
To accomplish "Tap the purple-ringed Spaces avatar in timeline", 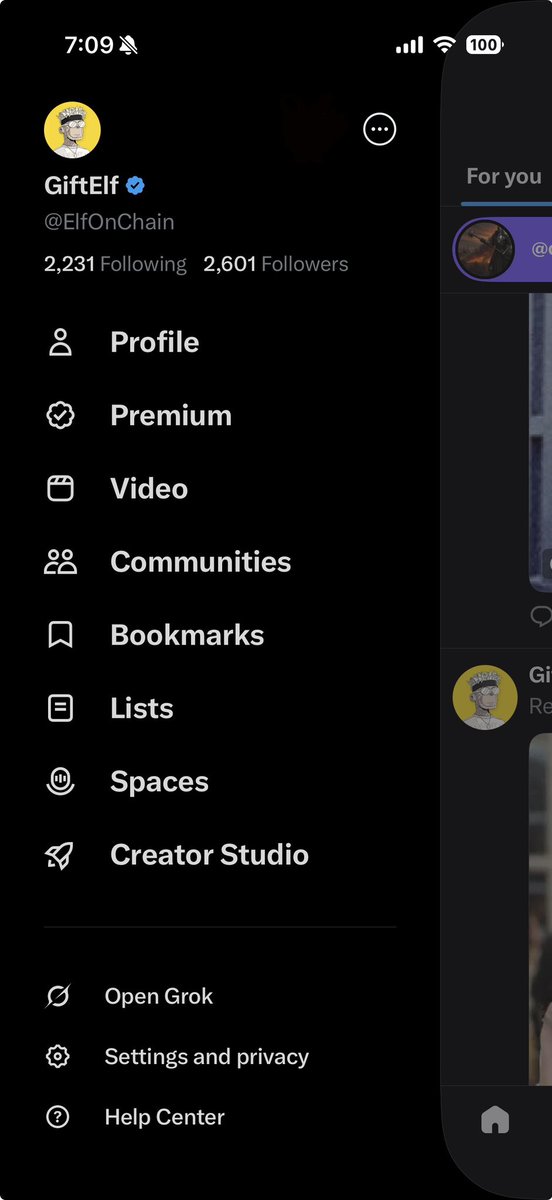I will pyautogui.click(x=485, y=249).
